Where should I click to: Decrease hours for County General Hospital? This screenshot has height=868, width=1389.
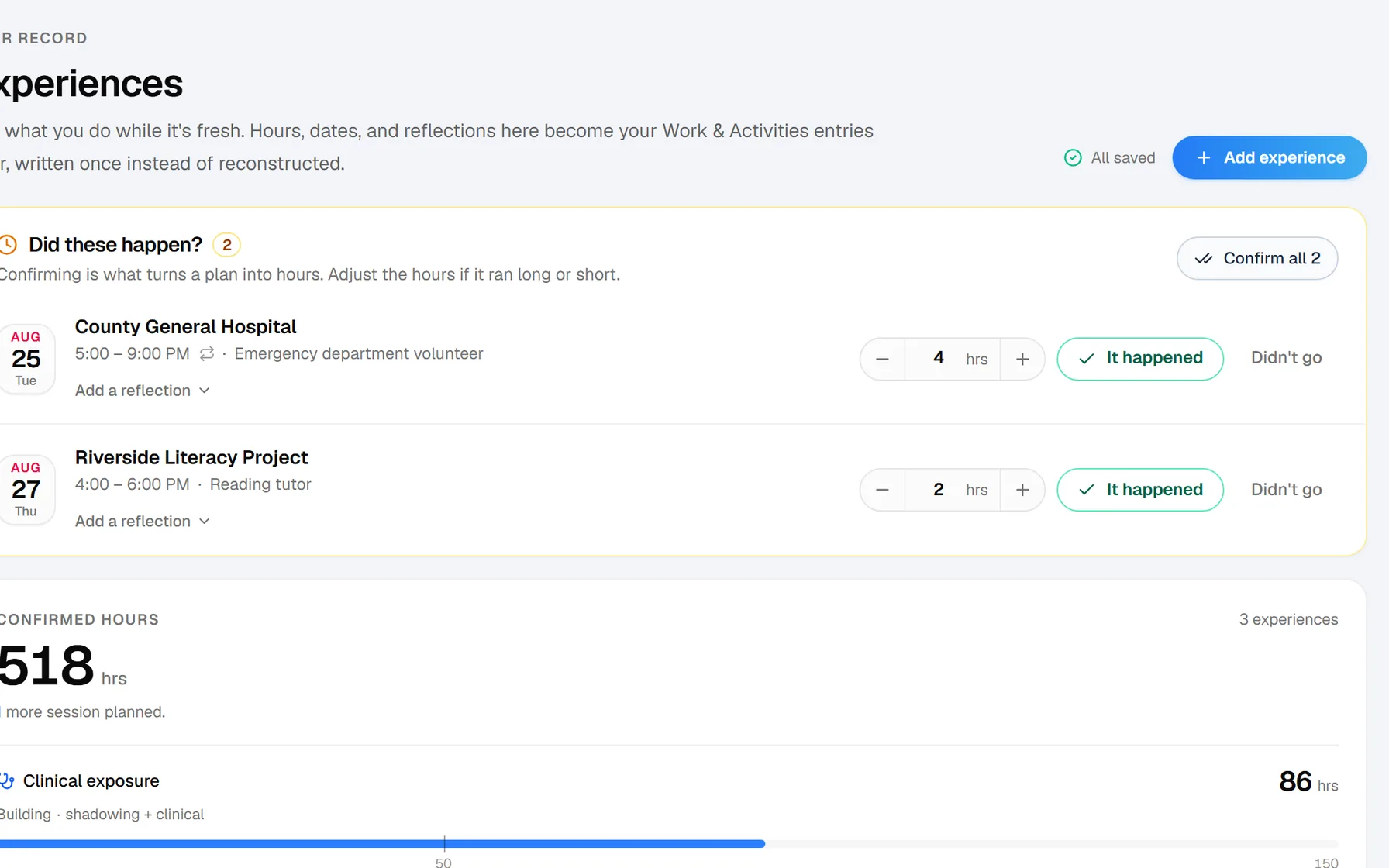pyautogui.click(x=882, y=359)
